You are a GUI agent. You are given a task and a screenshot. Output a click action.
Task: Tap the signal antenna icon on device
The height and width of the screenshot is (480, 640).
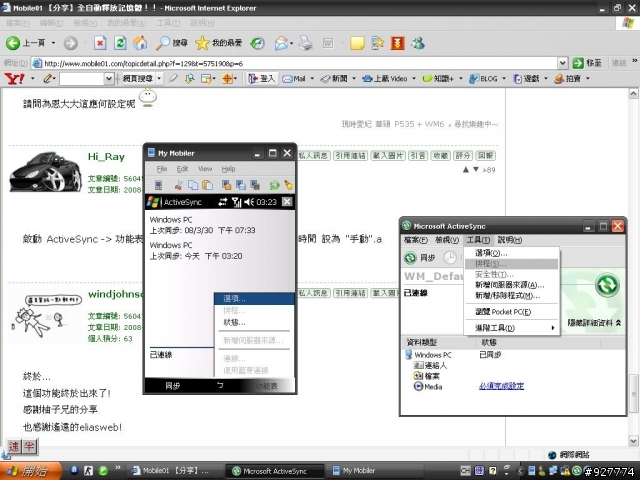coord(236,202)
